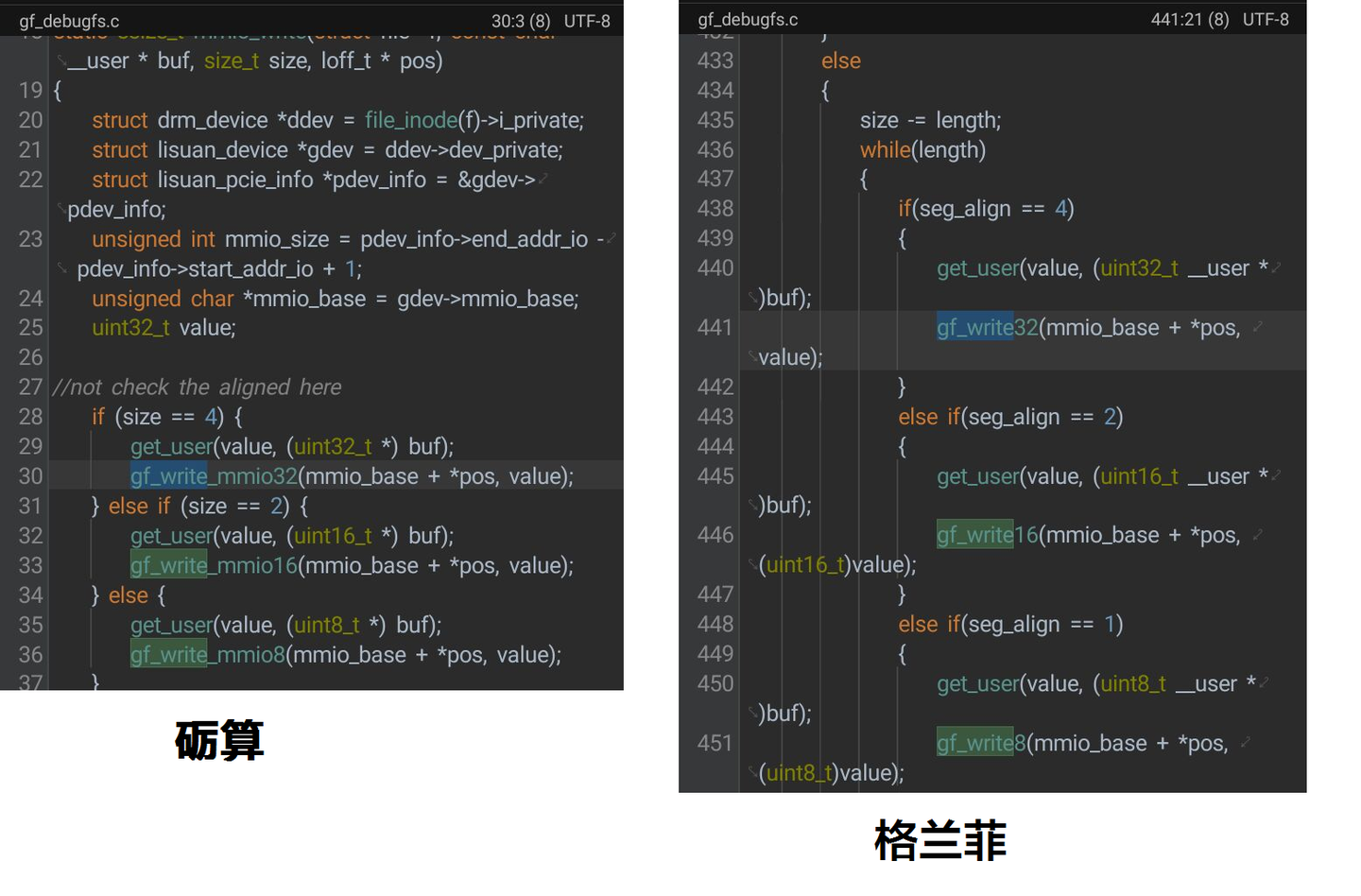Click 'else if(seg_align == 1)' on line 448
1361x896 pixels.
(1010, 624)
